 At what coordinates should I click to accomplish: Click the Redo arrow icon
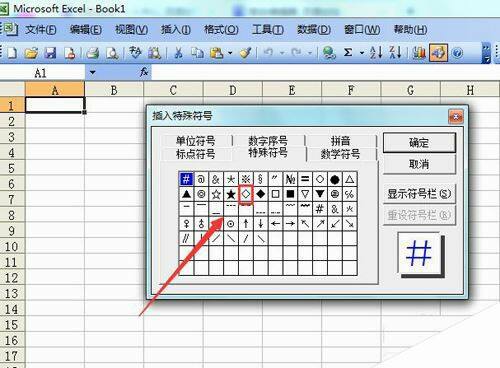[x=296, y=53]
